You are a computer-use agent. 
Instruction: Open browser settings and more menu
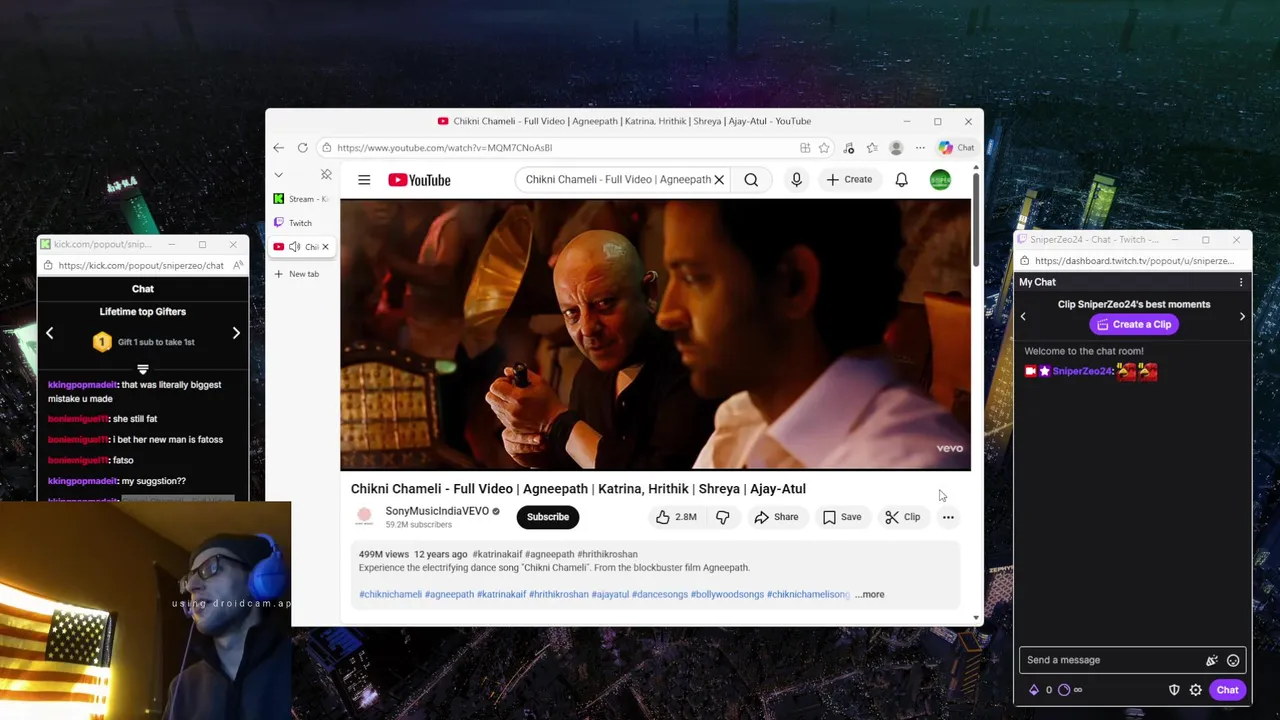pos(920,148)
